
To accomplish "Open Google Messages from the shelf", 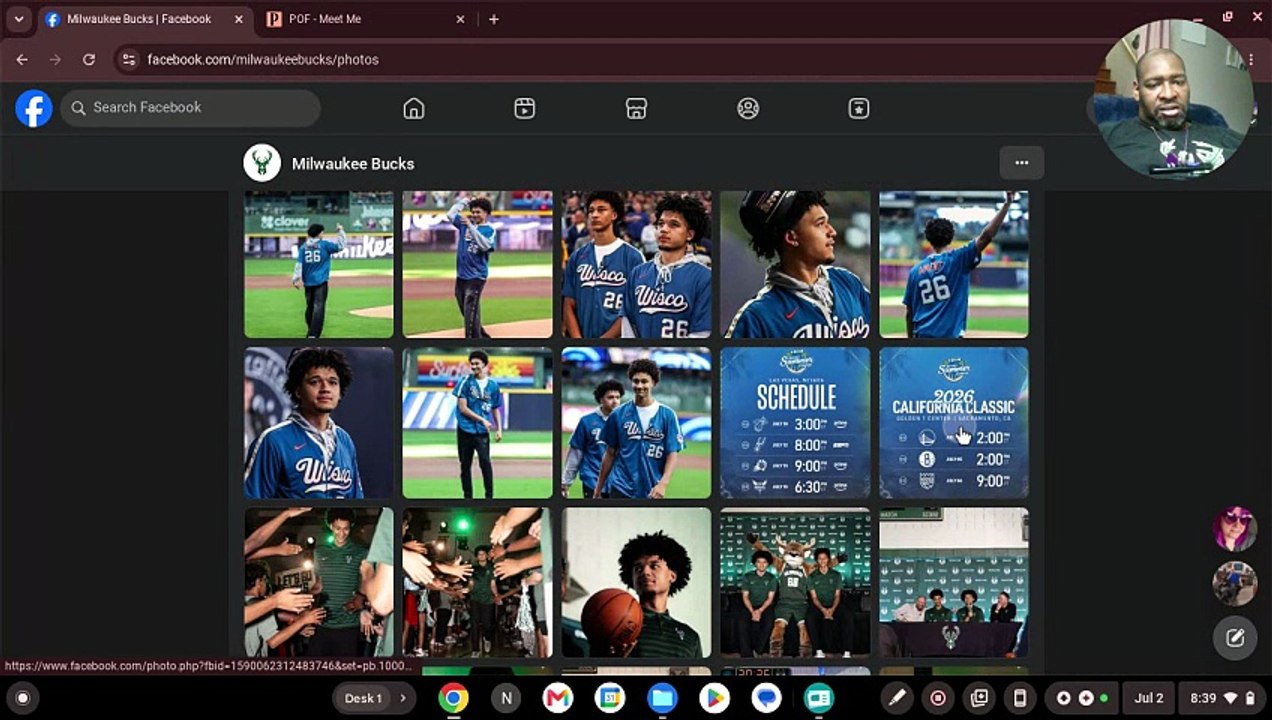I will [767, 698].
